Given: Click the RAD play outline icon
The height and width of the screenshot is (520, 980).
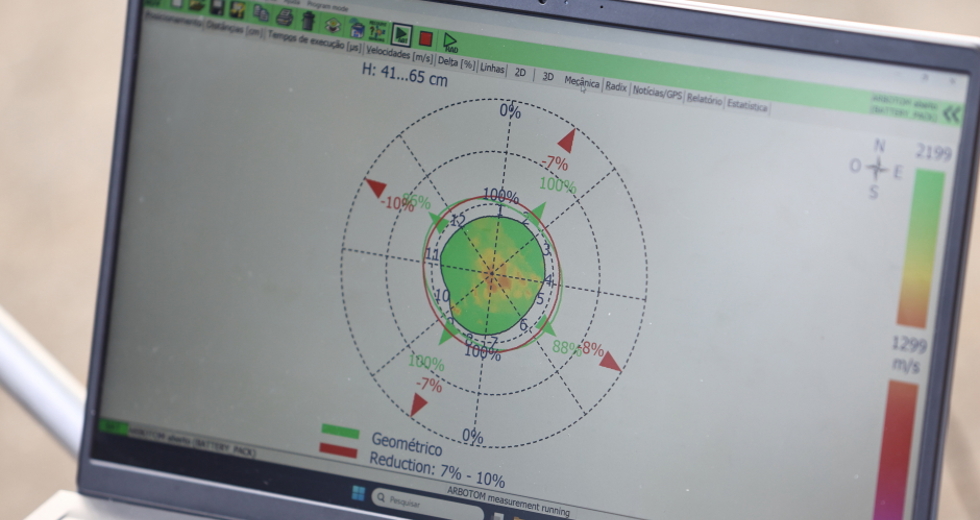Looking at the screenshot, I should pos(450,41).
